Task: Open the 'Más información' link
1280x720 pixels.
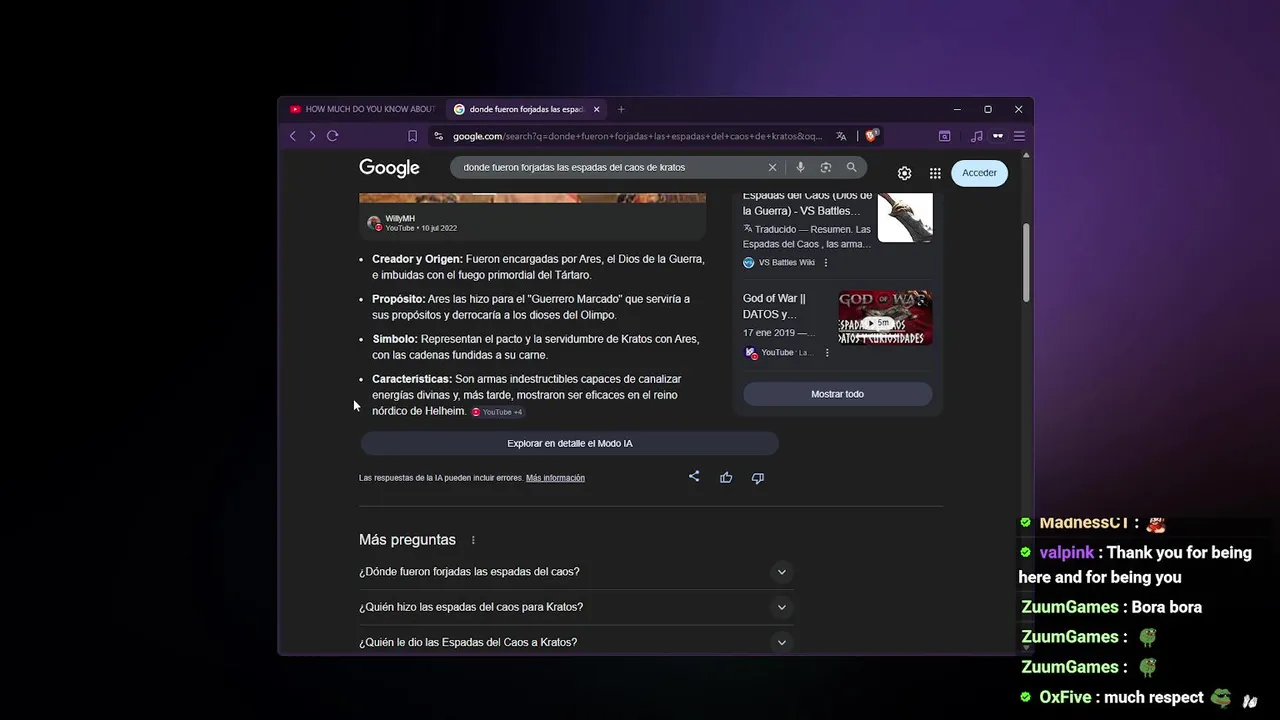Action: 555,478
